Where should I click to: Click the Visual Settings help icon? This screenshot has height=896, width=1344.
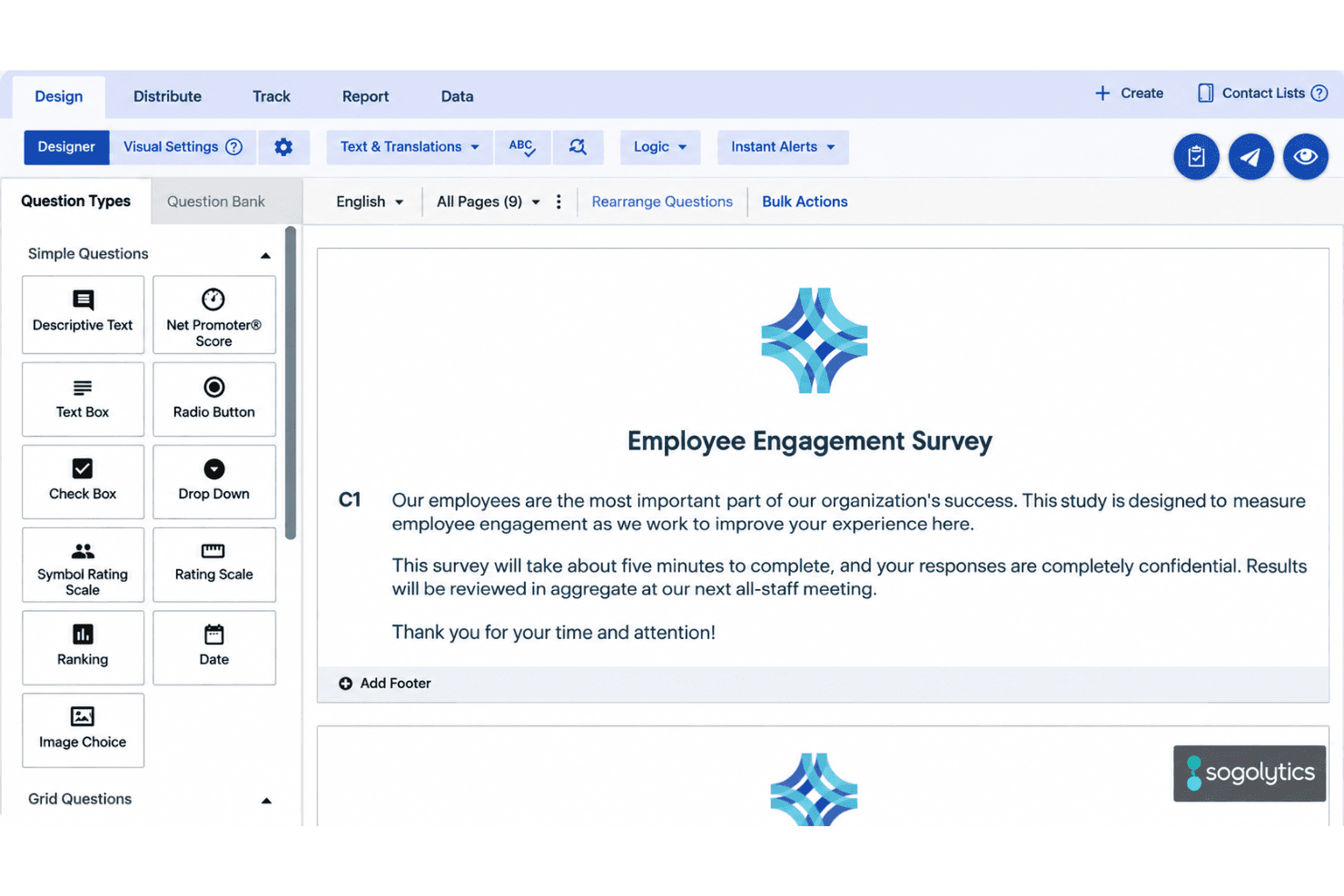(x=234, y=147)
